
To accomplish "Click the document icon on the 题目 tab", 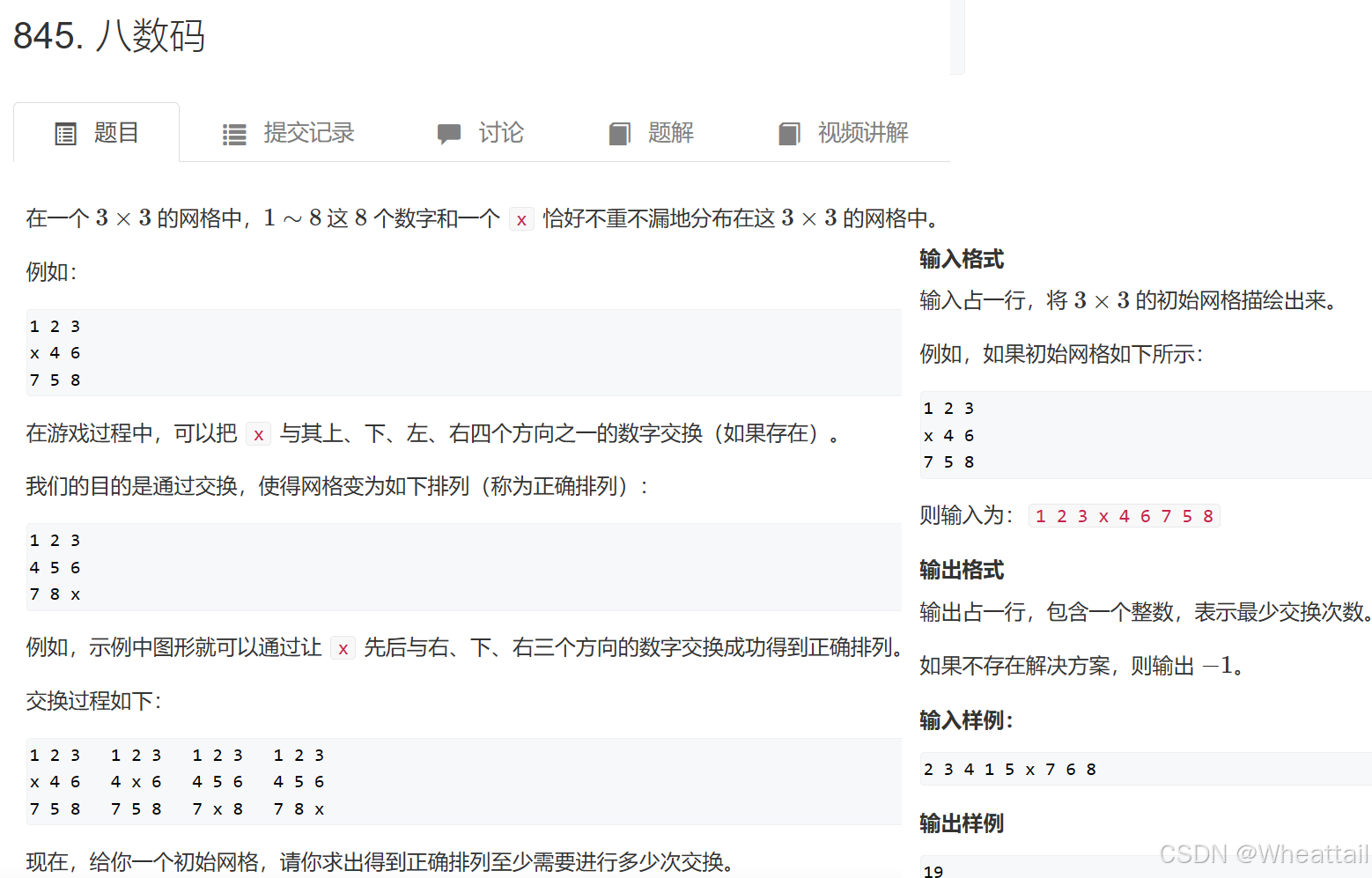I will (65, 132).
